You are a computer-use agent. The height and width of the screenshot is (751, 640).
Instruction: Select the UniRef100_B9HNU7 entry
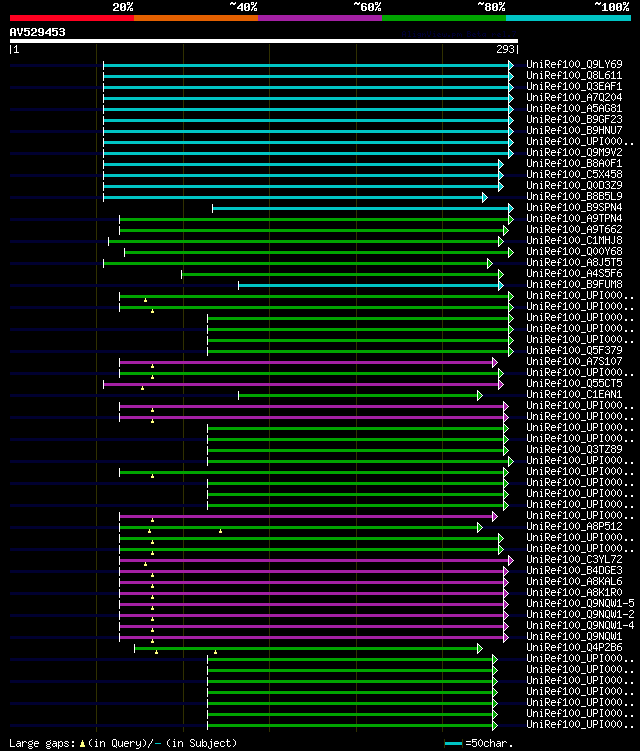(574, 130)
